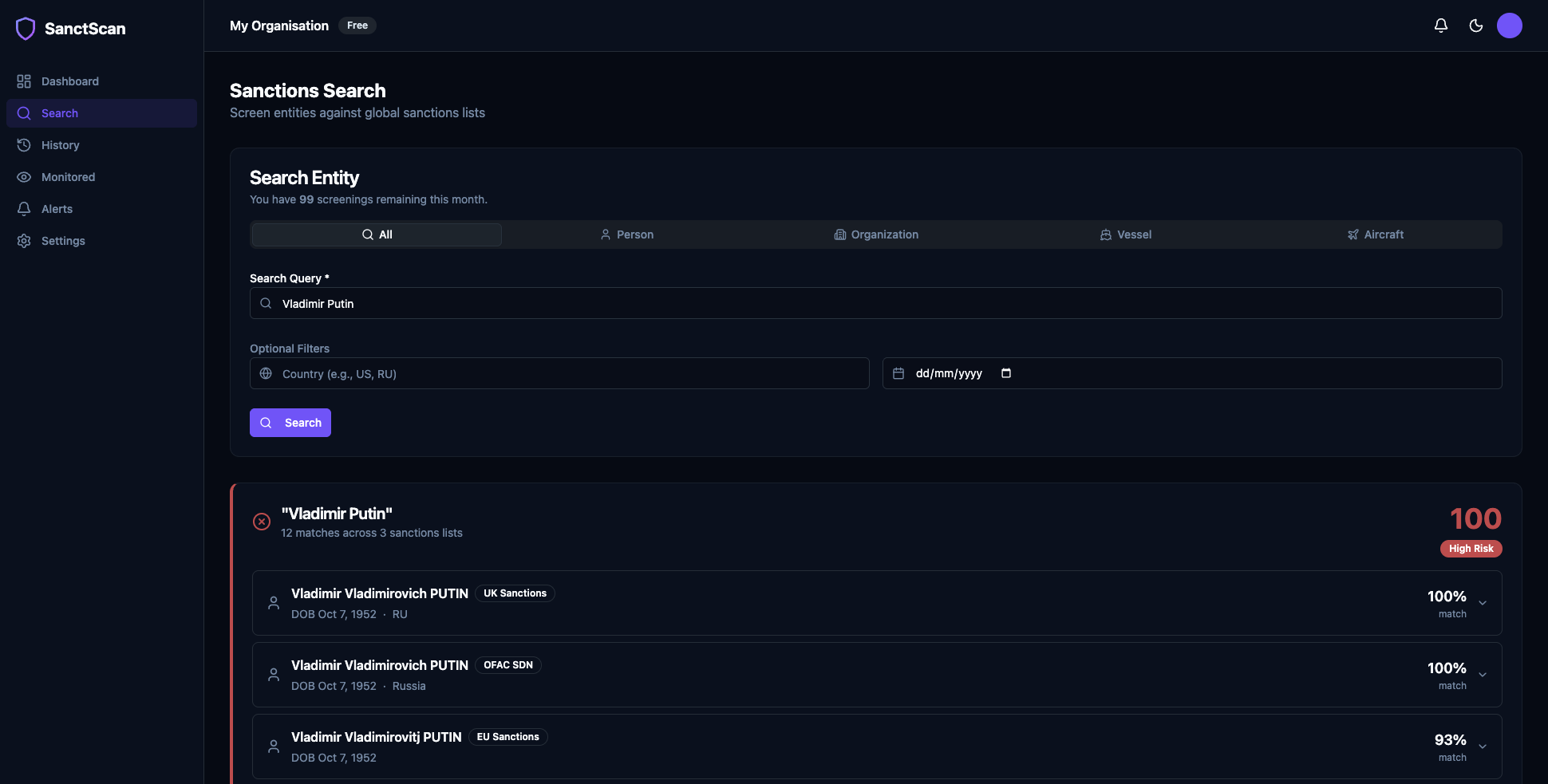Image resolution: width=1548 pixels, height=784 pixels.
Task: Click the My Organisation title
Action: pyautogui.click(x=279, y=26)
